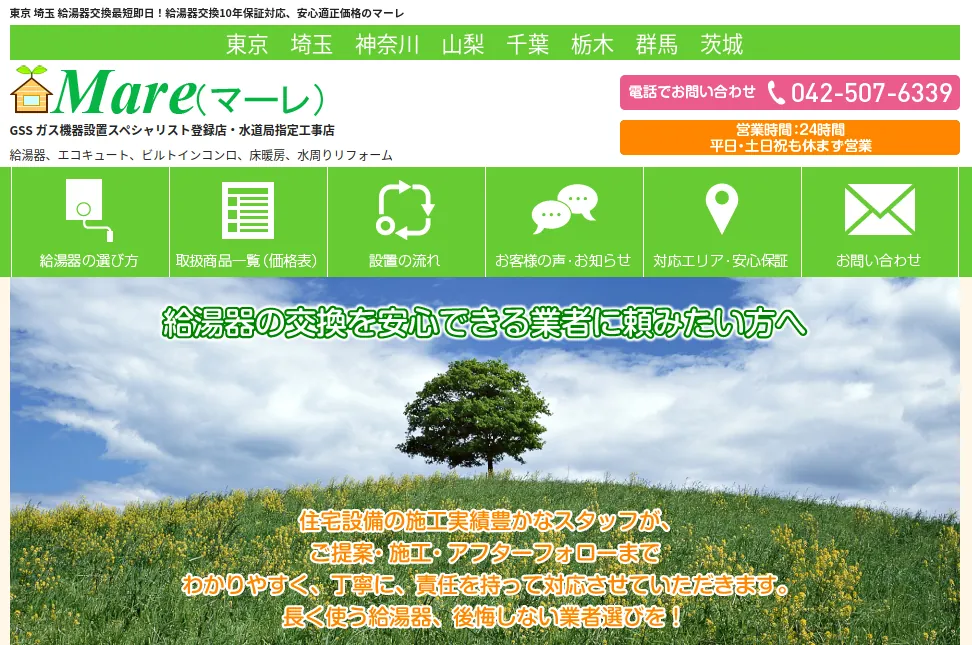Select 千葉 in the green area bar
The width and height of the screenshot is (972, 645).
point(528,44)
